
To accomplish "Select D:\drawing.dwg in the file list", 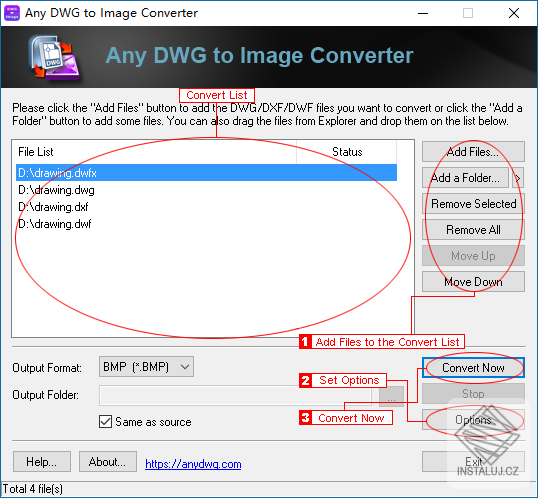I will point(206,190).
